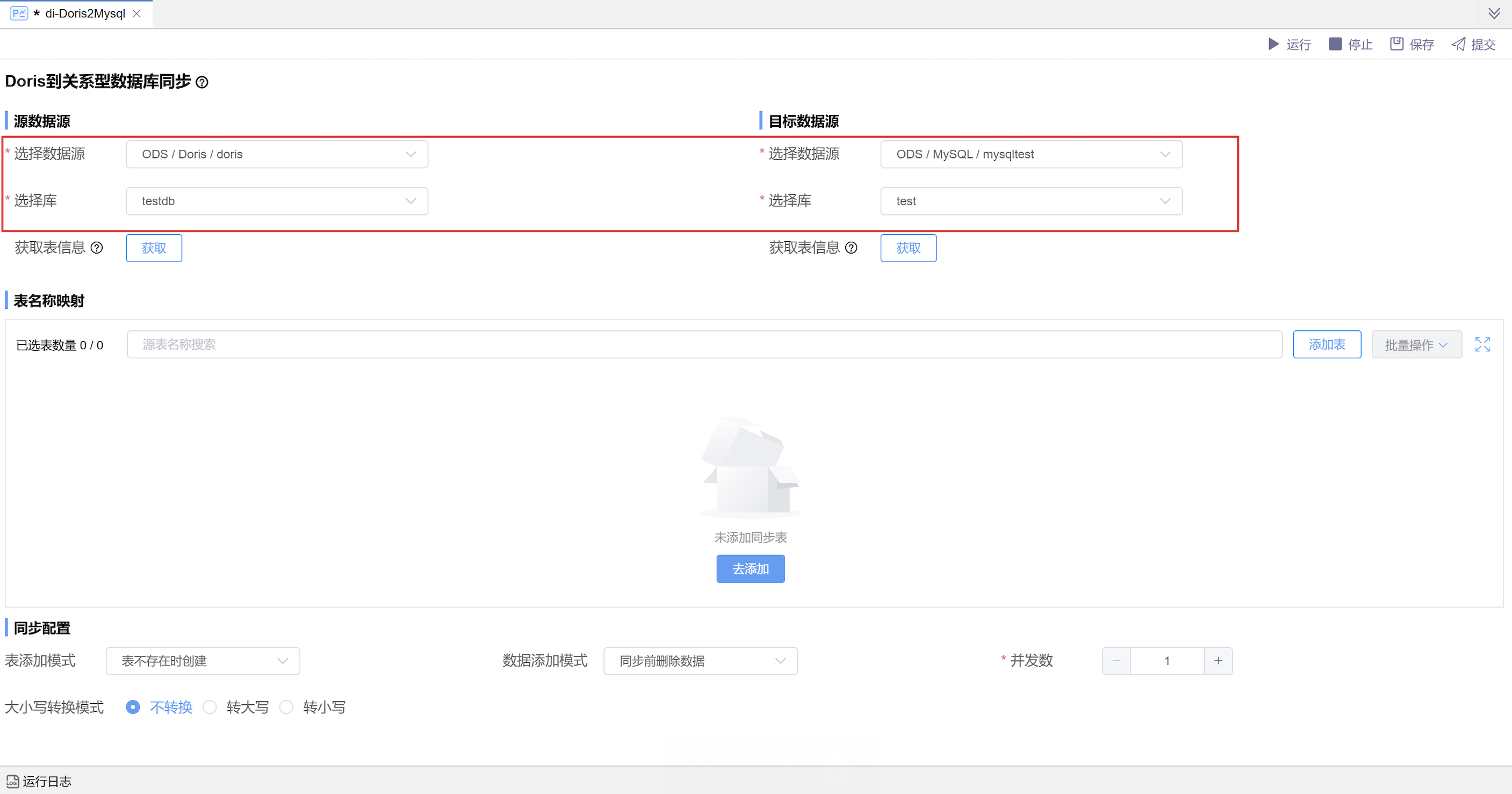Click the help icon beside the Doris sync title

click(x=202, y=82)
